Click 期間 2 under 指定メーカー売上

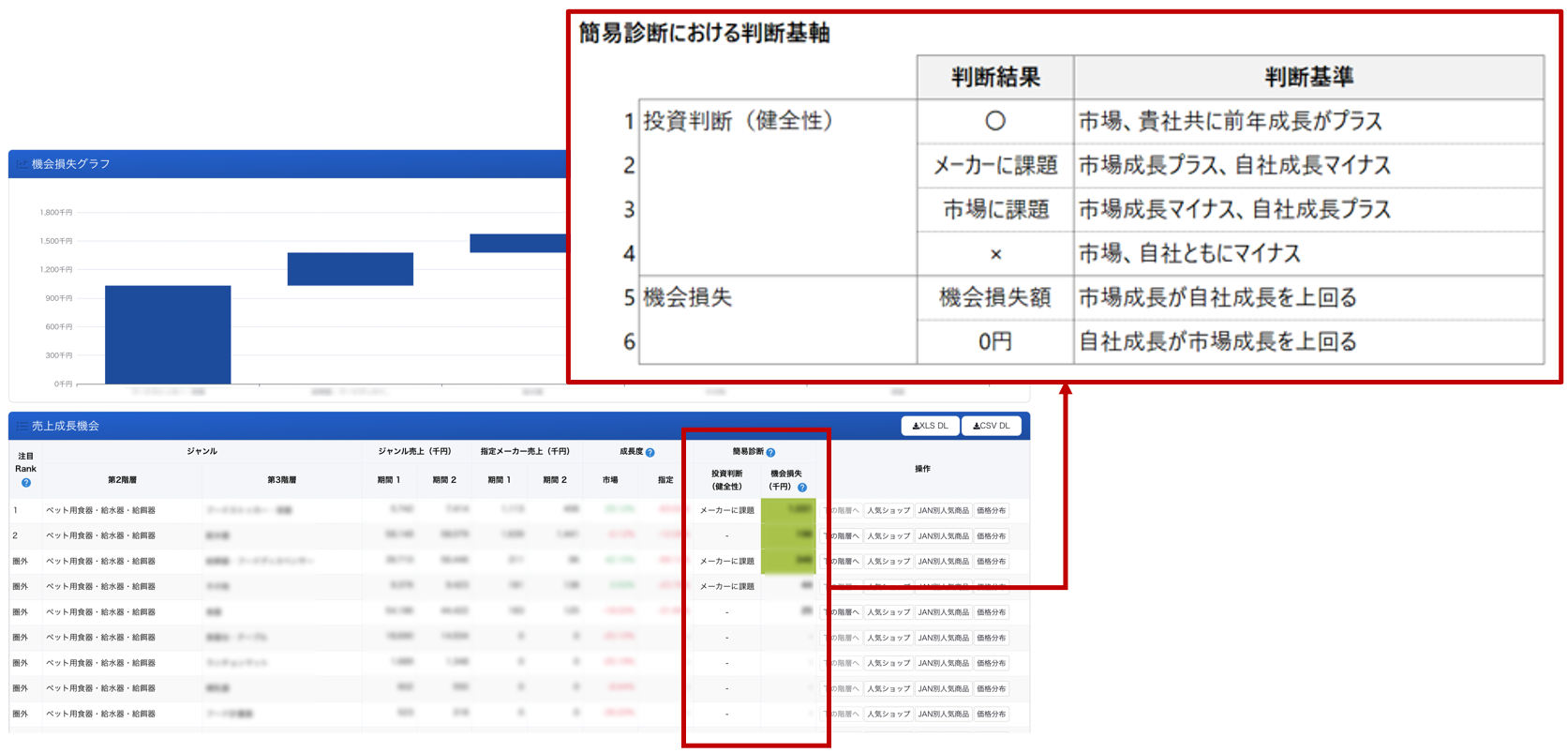tap(555, 479)
